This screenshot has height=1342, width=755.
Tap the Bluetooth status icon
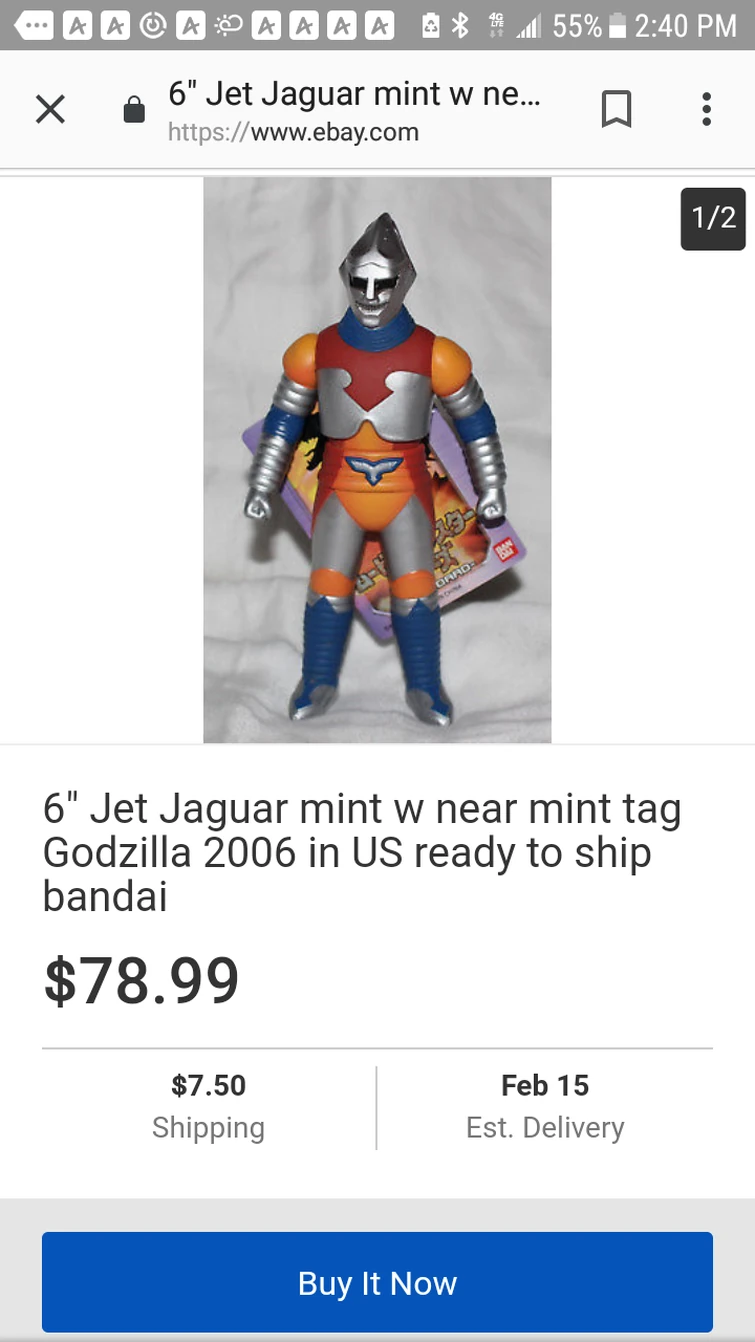pyautogui.click(x=460, y=25)
